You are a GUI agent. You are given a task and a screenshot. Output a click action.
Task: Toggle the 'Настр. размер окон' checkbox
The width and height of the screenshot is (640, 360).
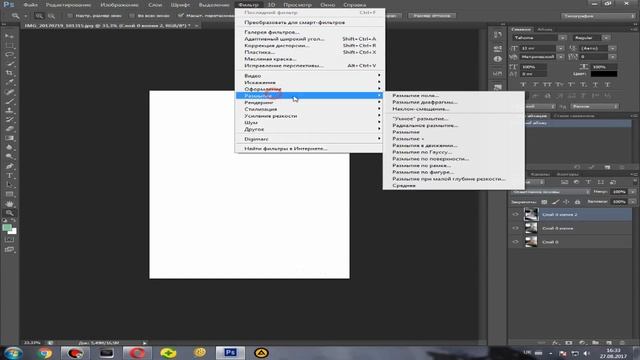tap(70, 16)
